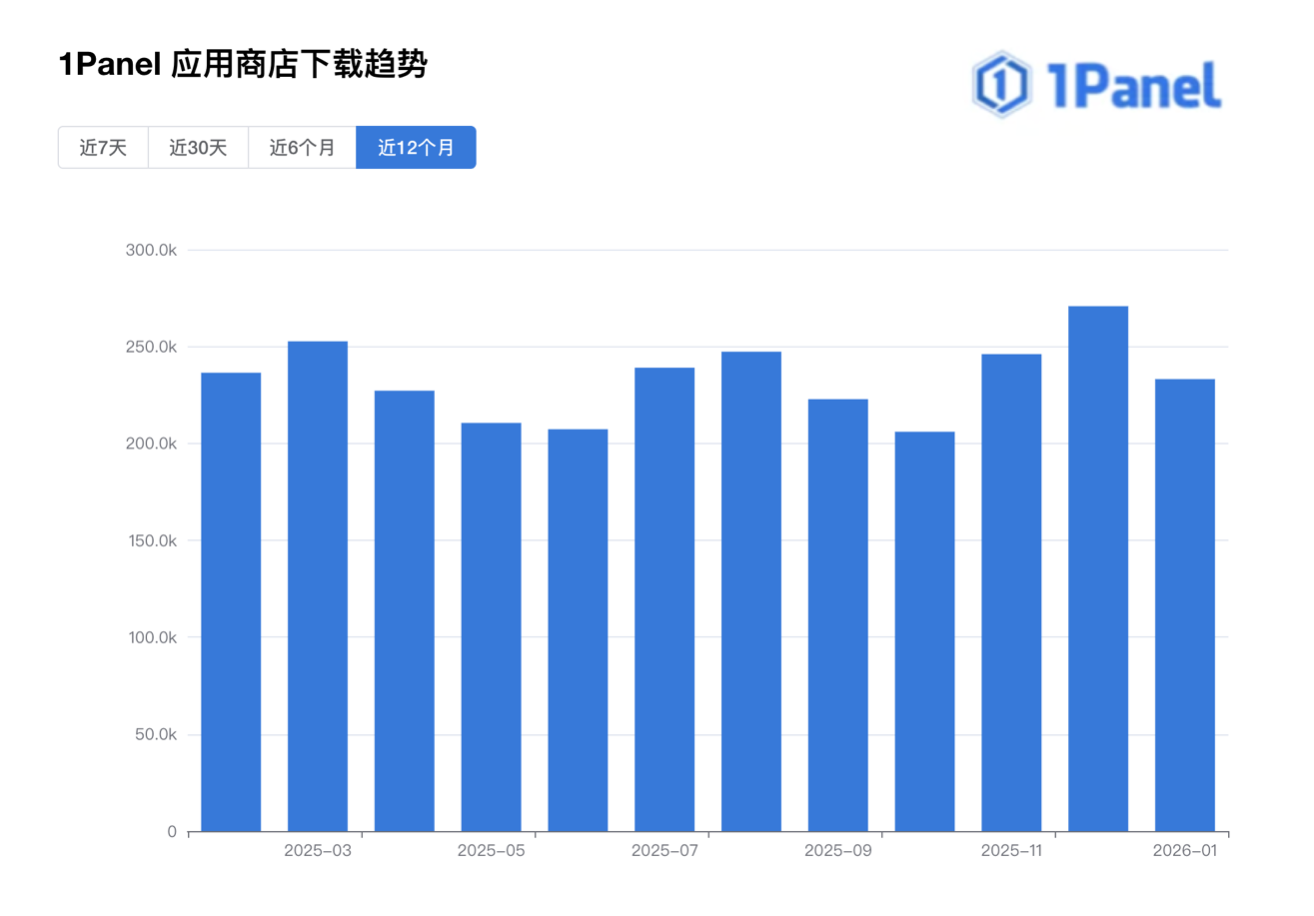
Task: Click the 2025-06 bar
Action: (x=578, y=630)
